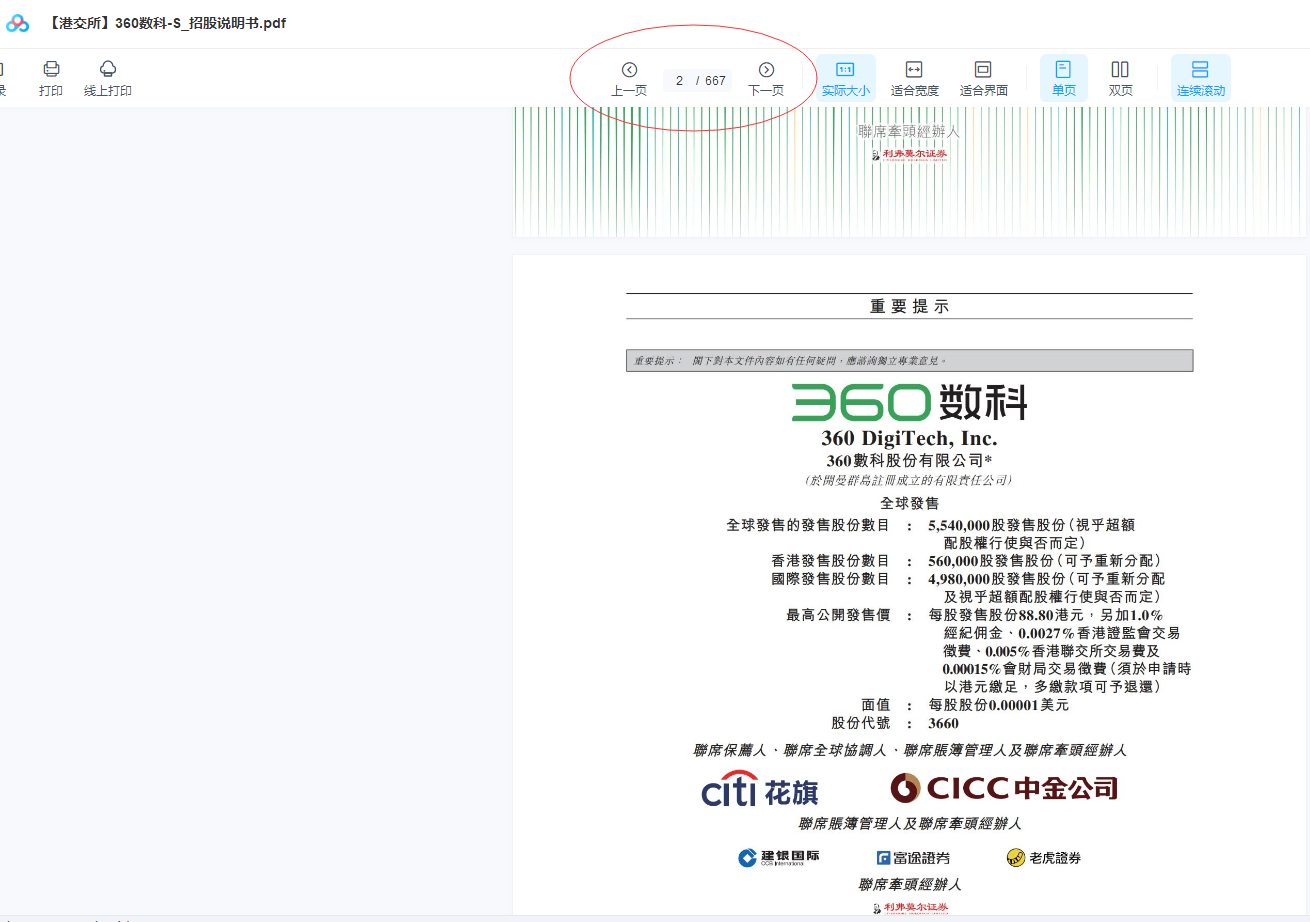Click the 富途證券 logo

913,857
